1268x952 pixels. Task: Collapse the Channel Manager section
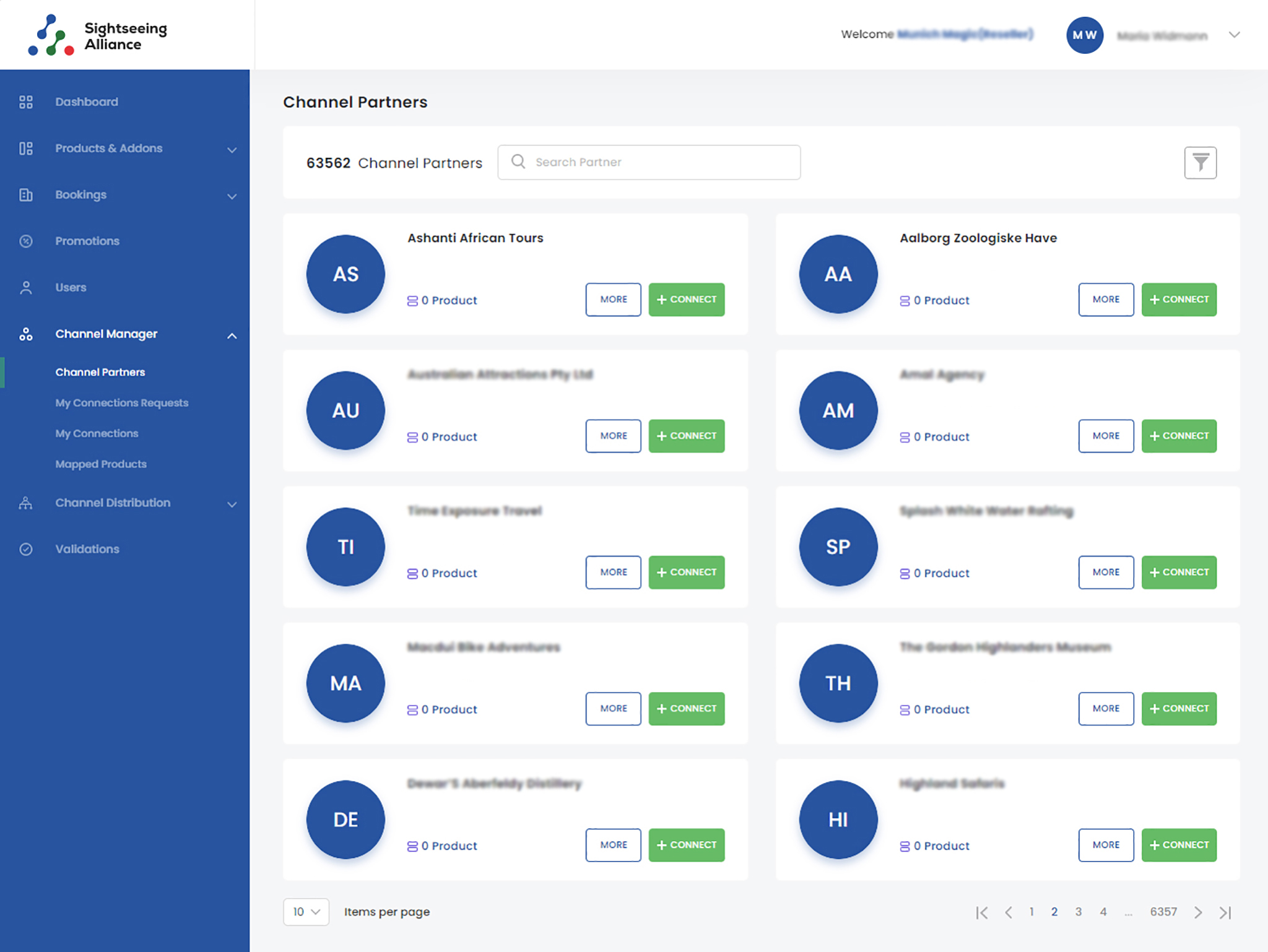coord(232,335)
